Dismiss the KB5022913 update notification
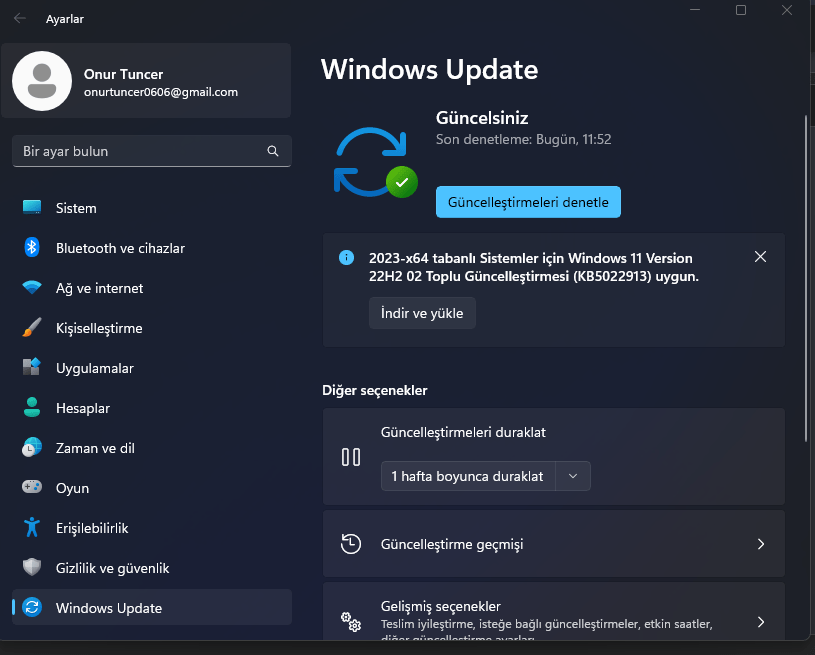 tap(760, 257)
